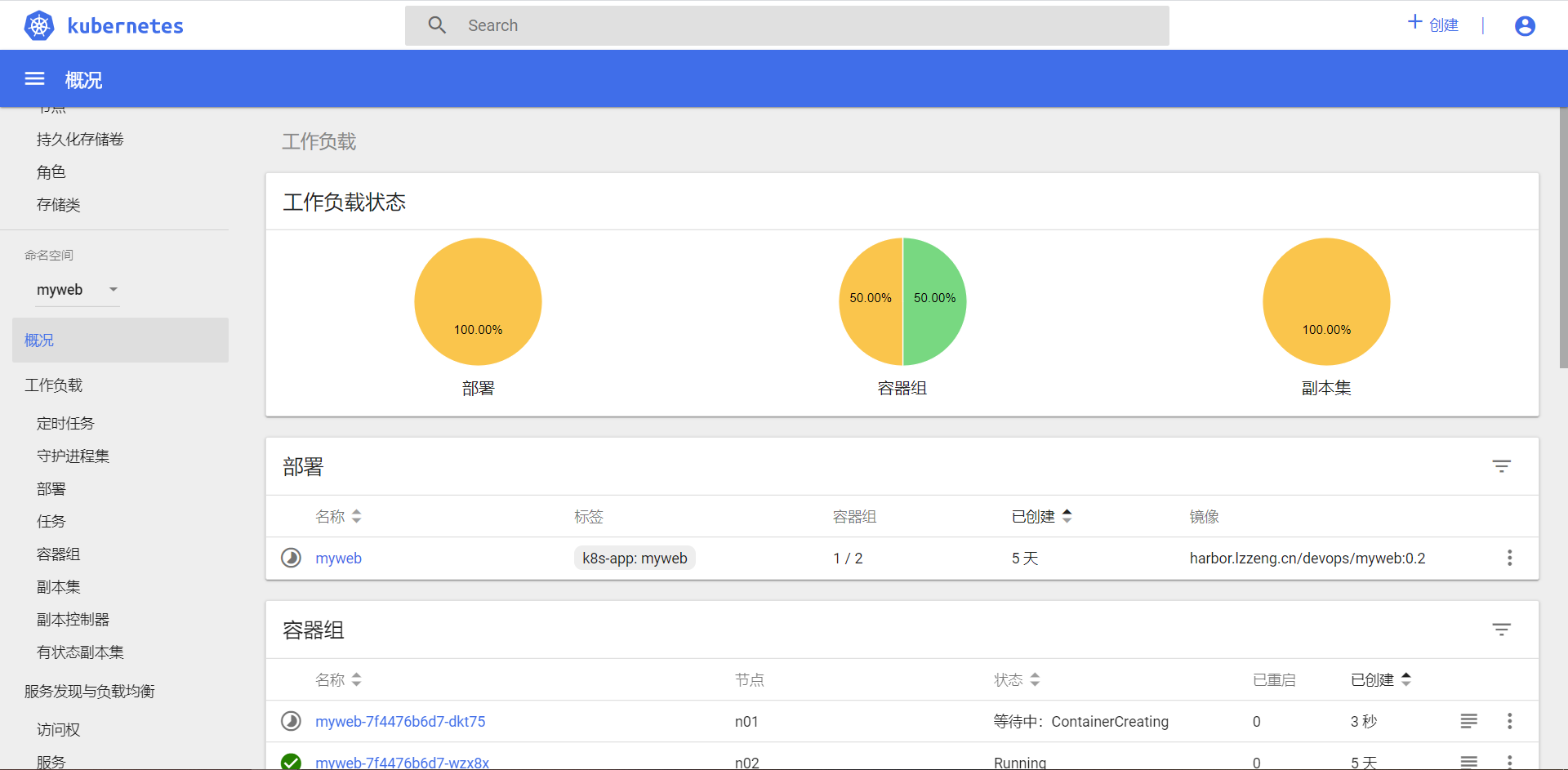Click the 3 秒 age cell
The height and width of the screenshot is (770, 1568).
click(1363, 722)
